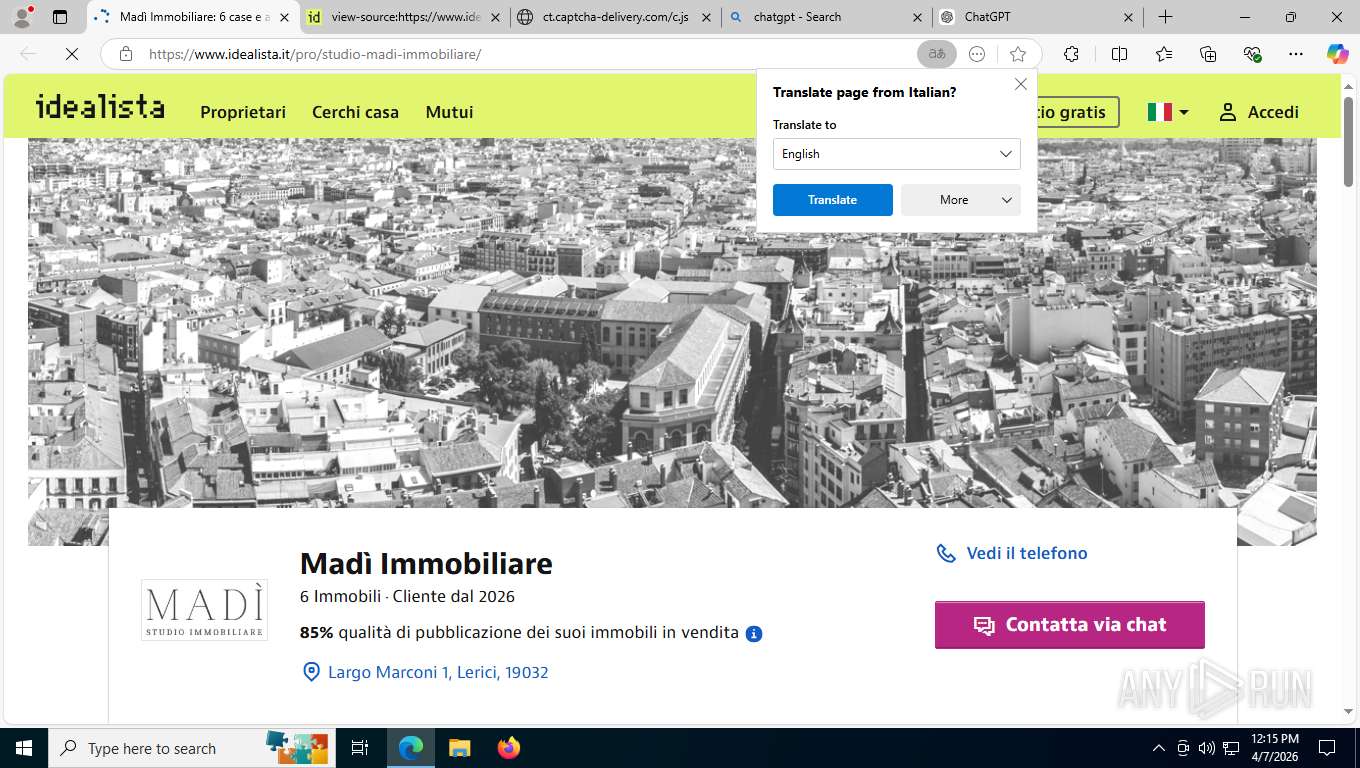Click the info icon next to quality percentage
1360x768 pixels.
[754, 633]
